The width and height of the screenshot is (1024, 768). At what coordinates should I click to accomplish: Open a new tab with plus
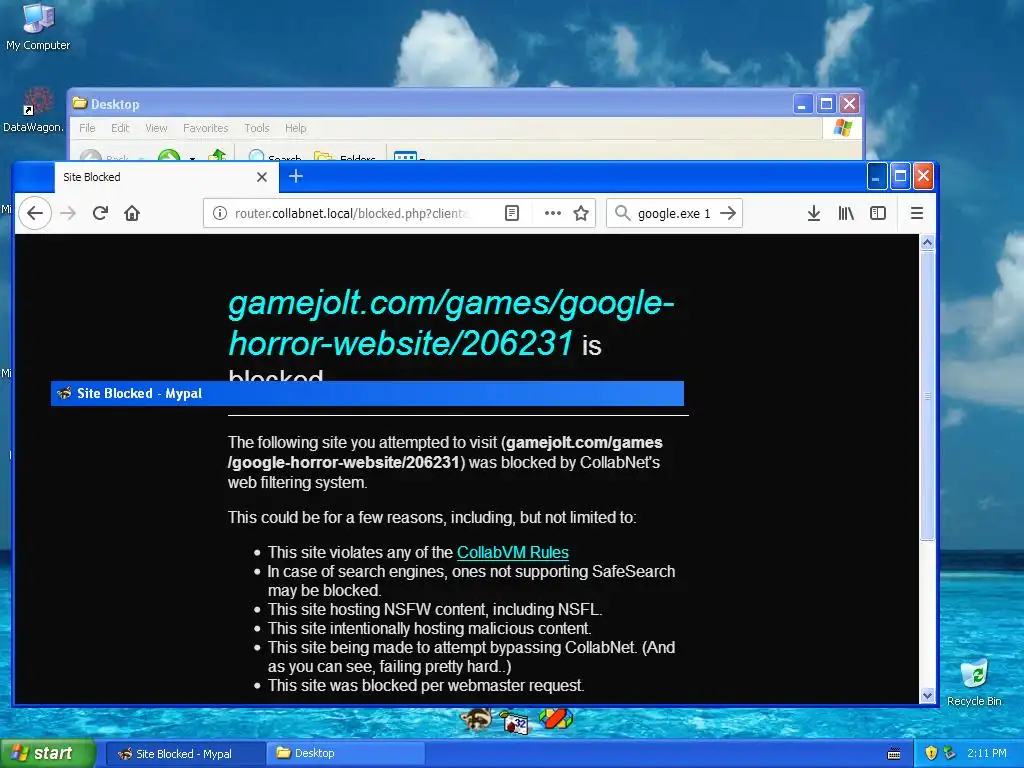pos(296,176)
